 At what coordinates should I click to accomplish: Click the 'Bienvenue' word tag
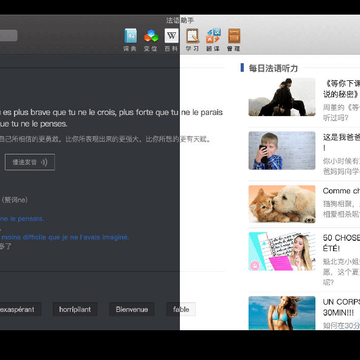(132, 309)
